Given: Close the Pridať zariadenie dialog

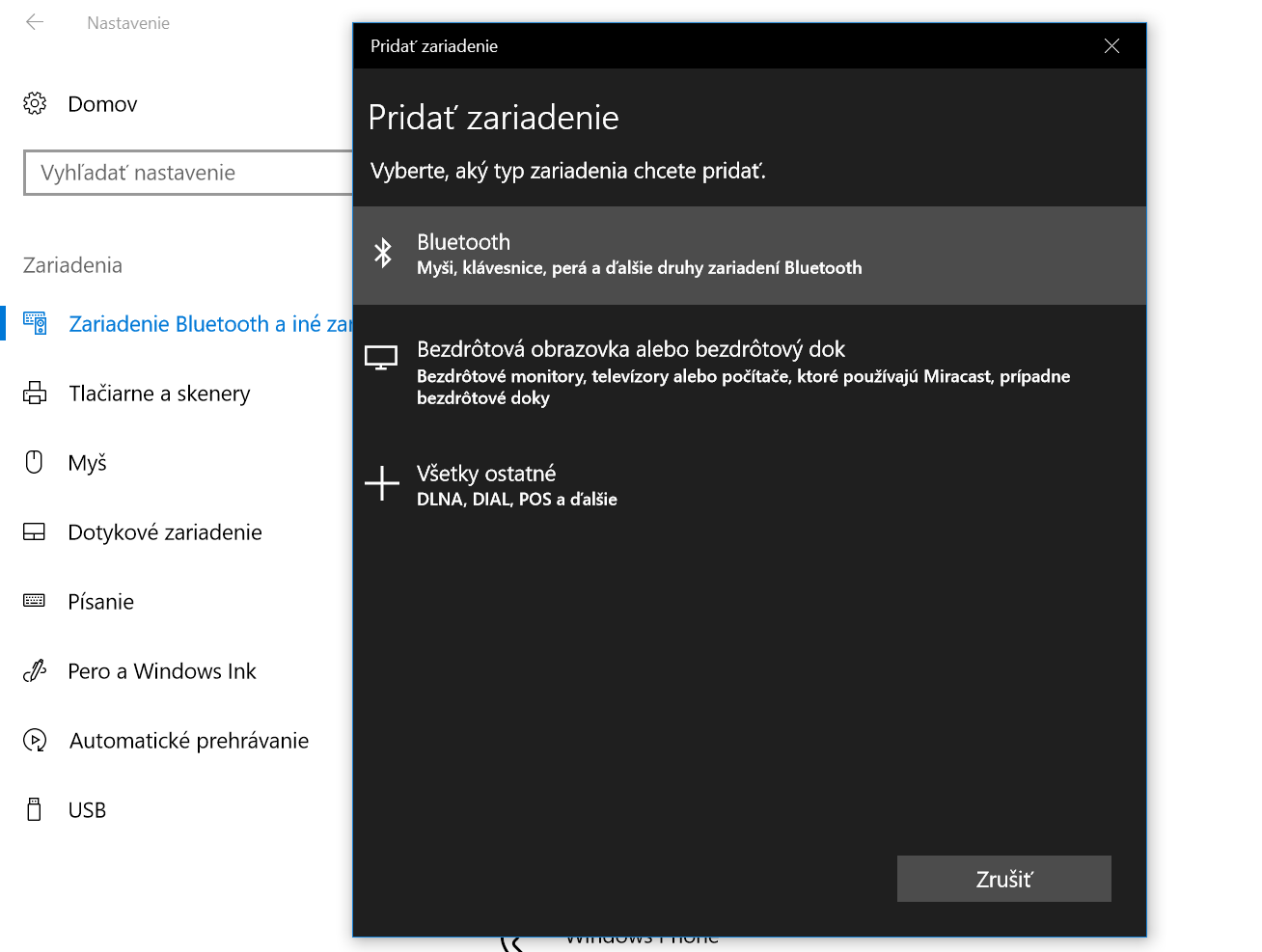Looking at the screenshot, I should [x=1111, y=45].
